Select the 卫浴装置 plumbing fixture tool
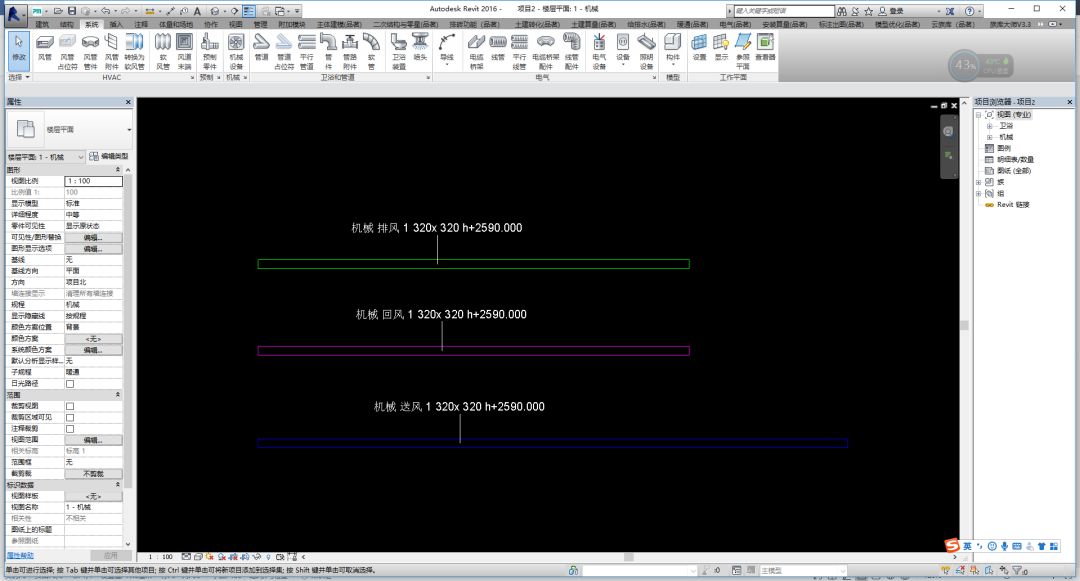The width and height of the screenshot is (1080, 581). click(x=399, y=51)
